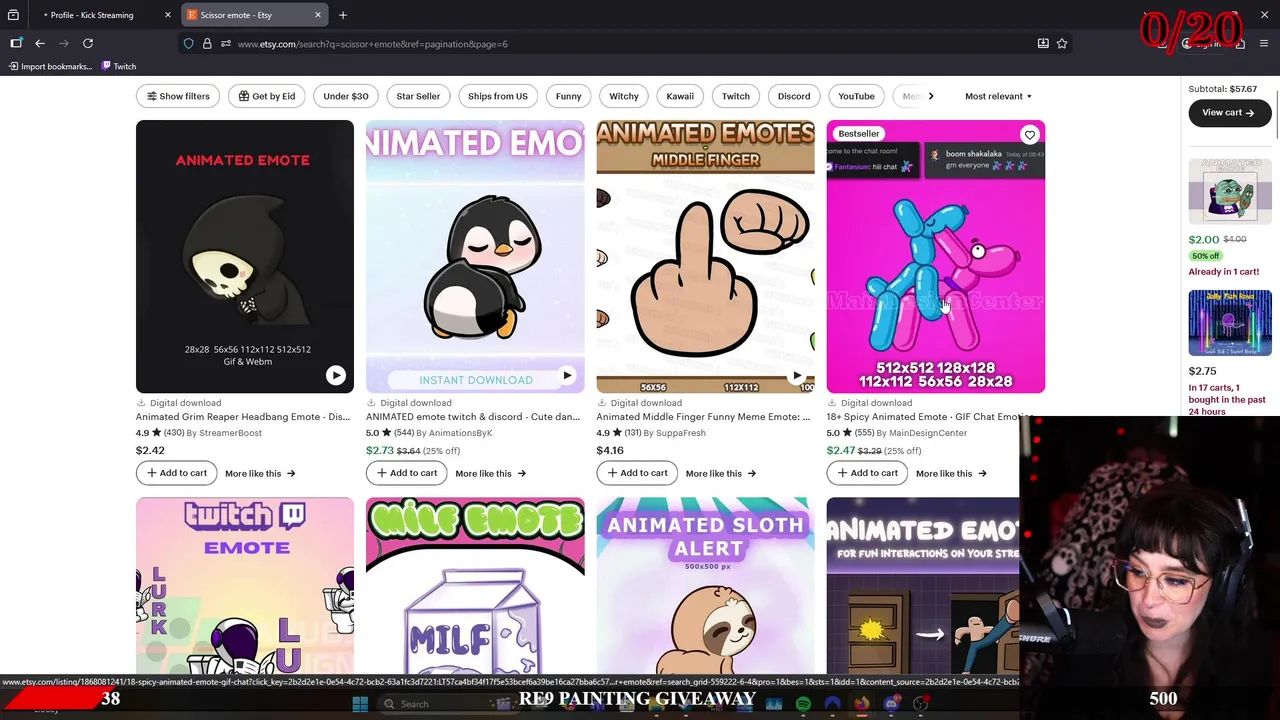This screenshot has width=1280, height=720.
Task: Add Middle Finger emote to cart
Action: (637, 473)
